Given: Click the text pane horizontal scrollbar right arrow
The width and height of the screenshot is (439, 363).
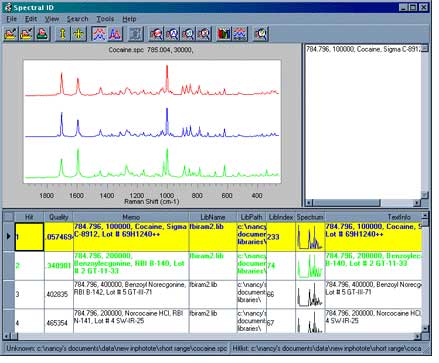Looking at the screenshot, I should point(418,203).
